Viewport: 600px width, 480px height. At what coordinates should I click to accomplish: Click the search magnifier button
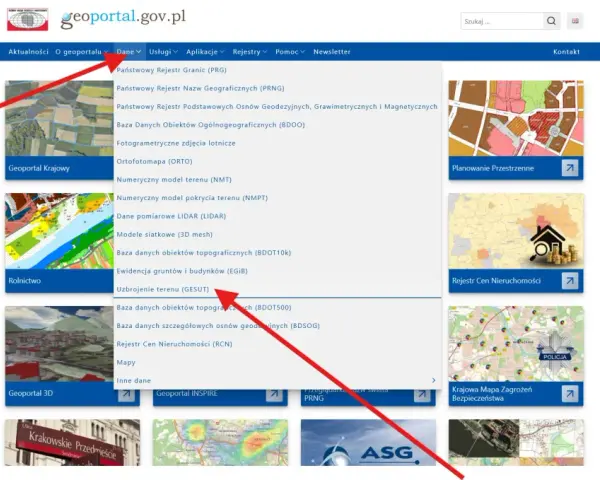[551, 21]
